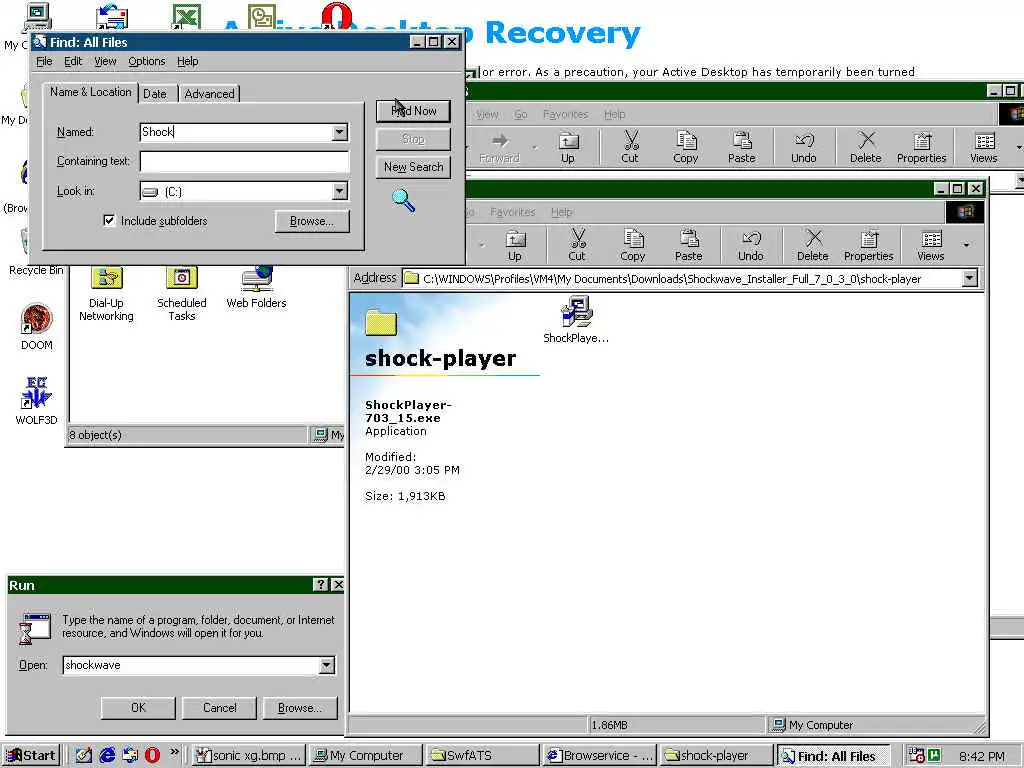This screenshot has height=768, width=1024.
Task: Open the Help menu in Find window
Action: tap(187, 61)
